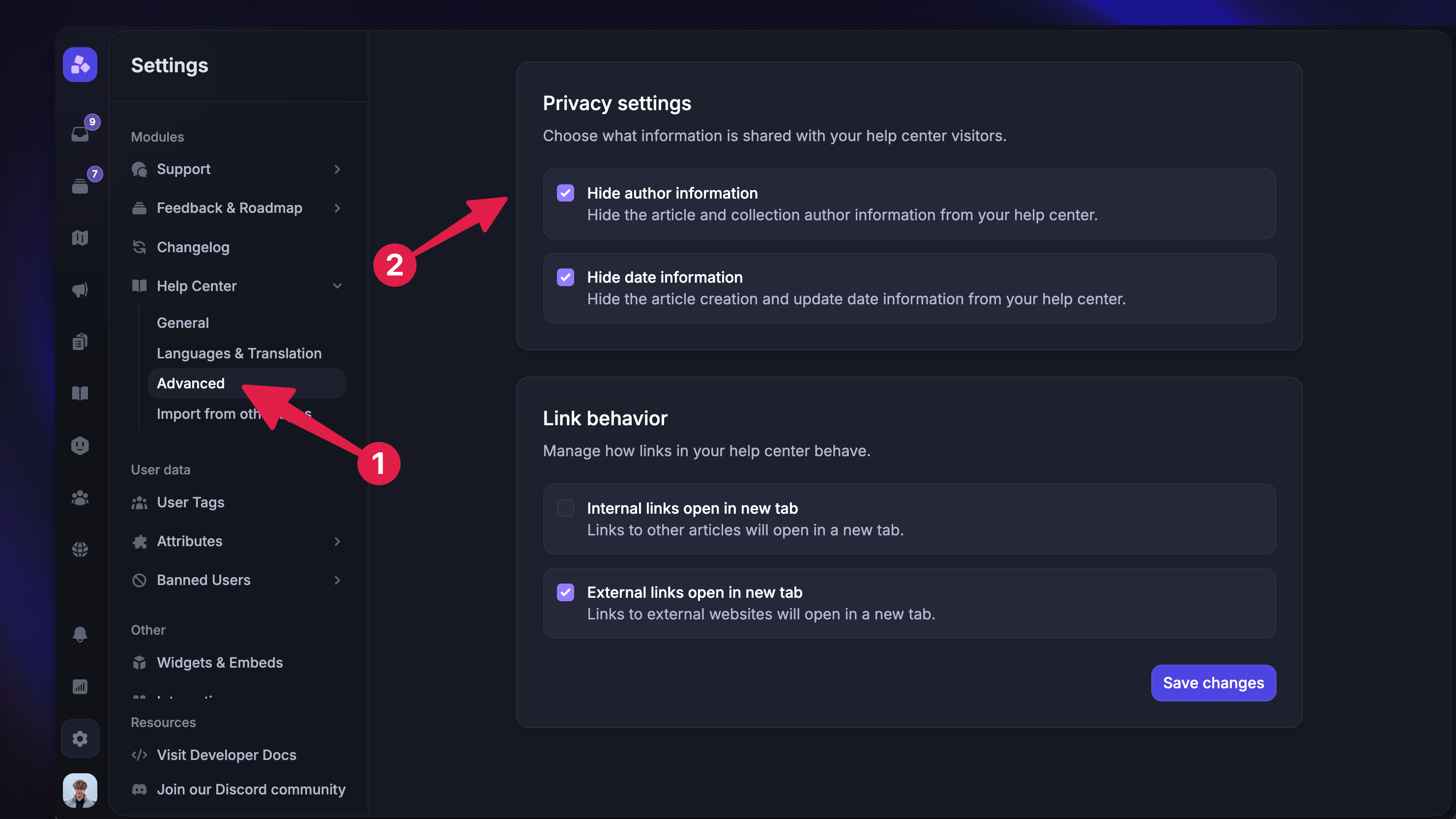Click the globe icon in sidebar
This screenshot has height=819, width=1456.
tap(80, 550)
